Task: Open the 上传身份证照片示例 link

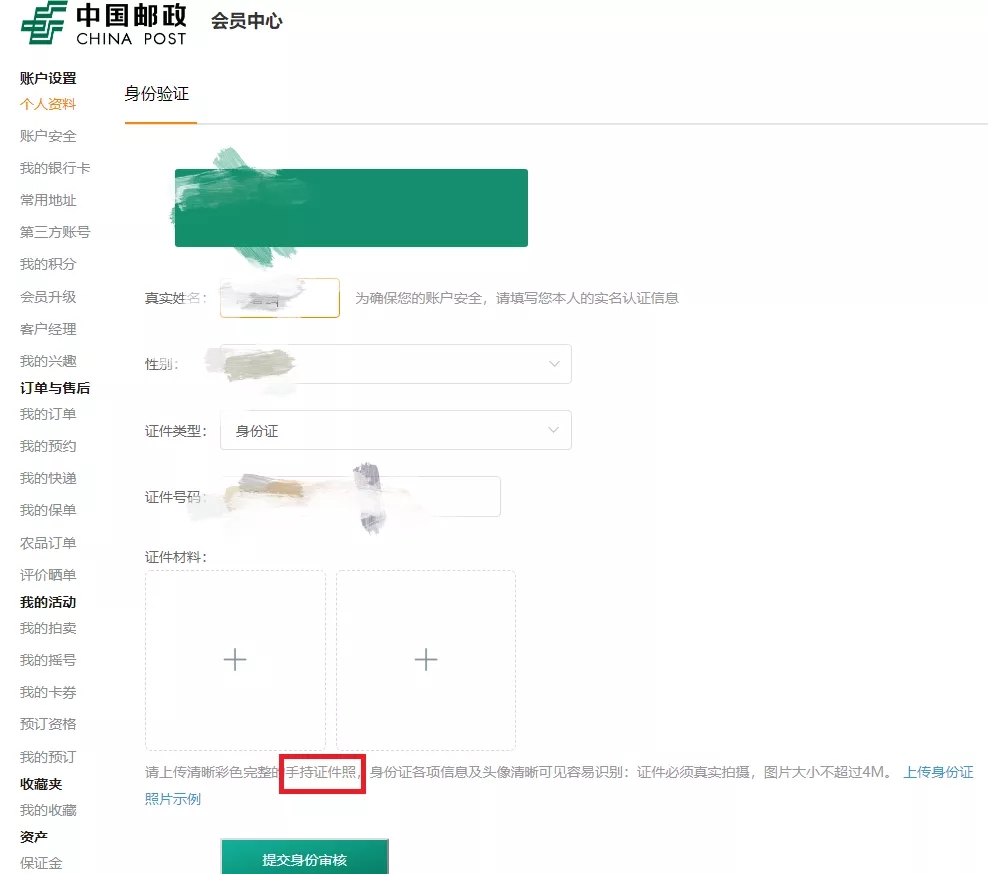Action: click(937, 772)
